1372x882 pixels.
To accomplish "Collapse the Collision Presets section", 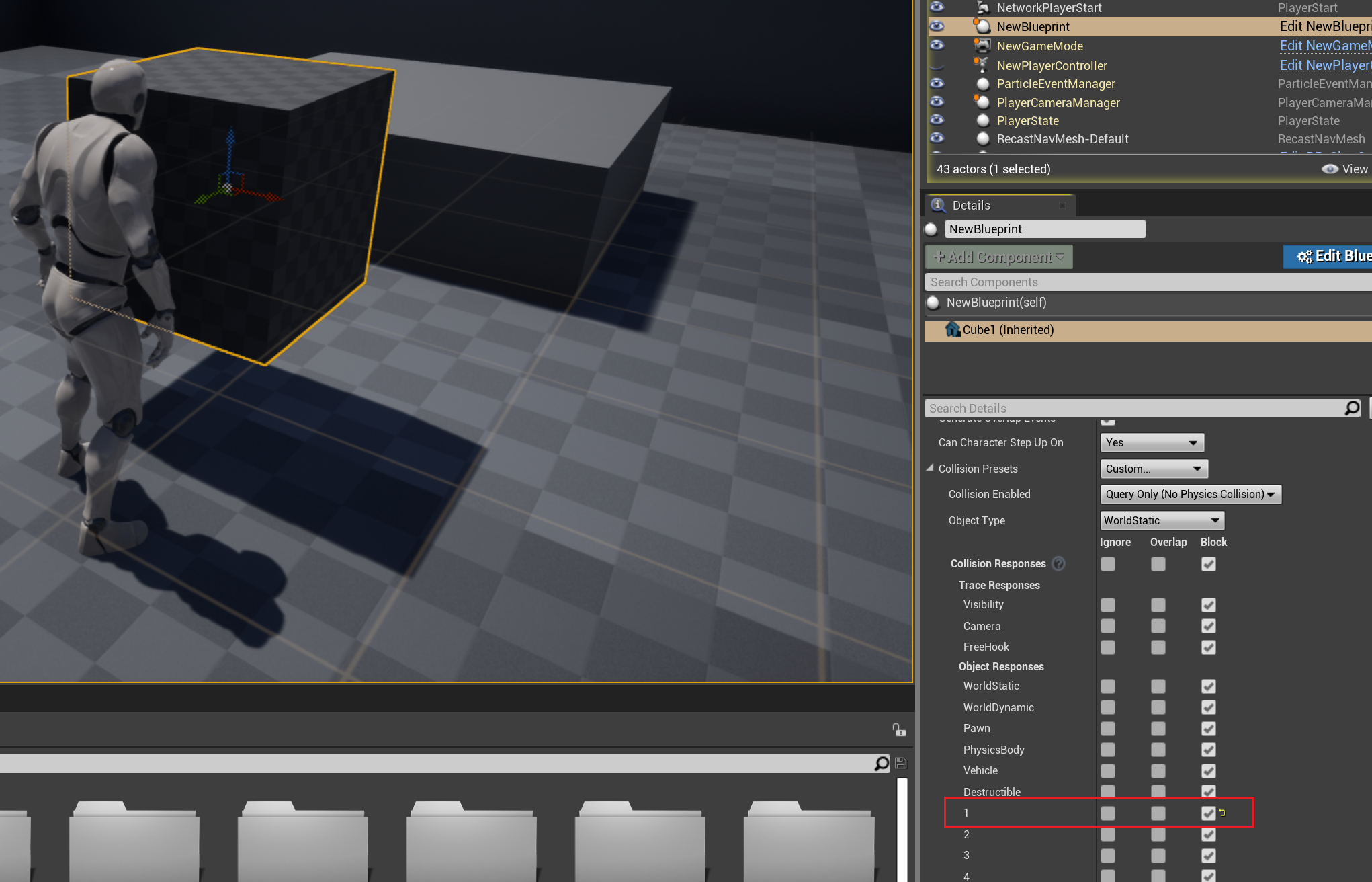I will 930,468.
